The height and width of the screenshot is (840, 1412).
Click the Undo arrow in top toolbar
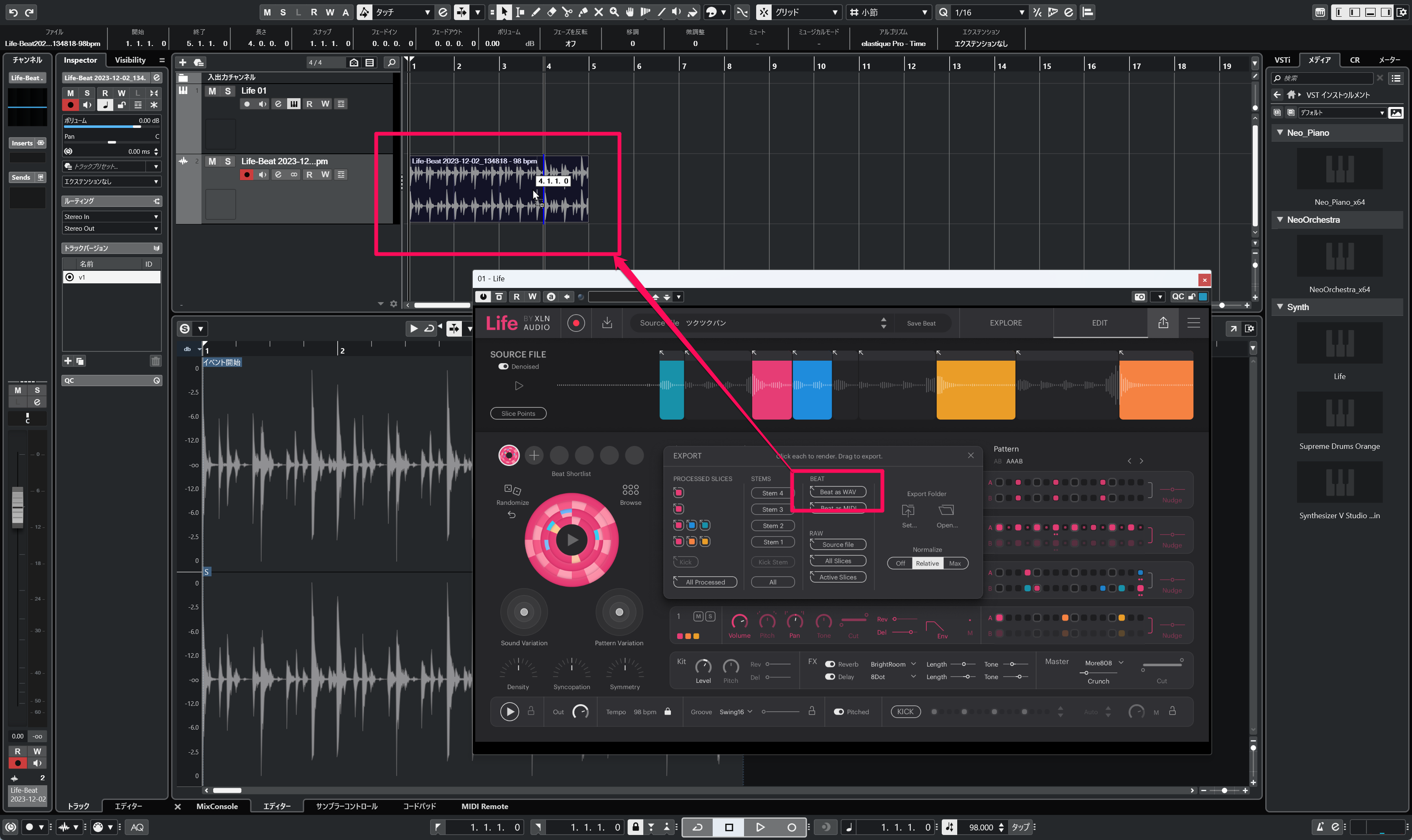click(x=14, y=12)
